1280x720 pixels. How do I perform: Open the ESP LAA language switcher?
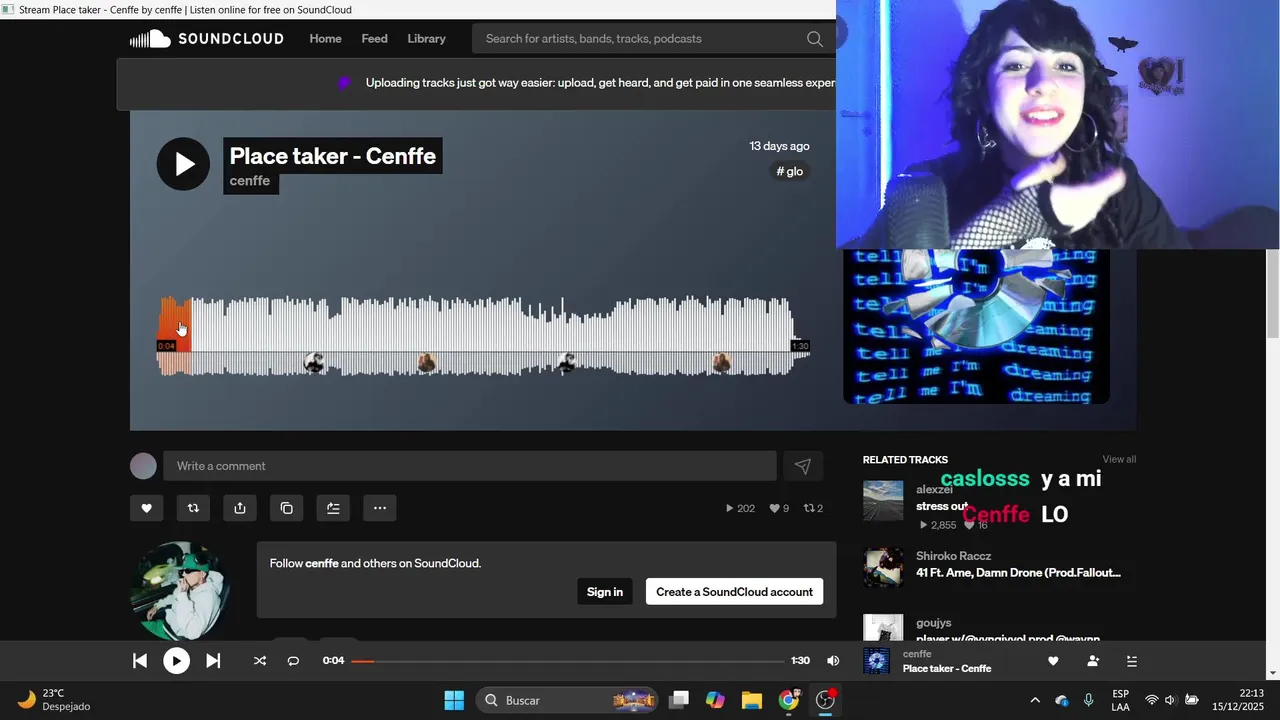[x=1120, y=700]
